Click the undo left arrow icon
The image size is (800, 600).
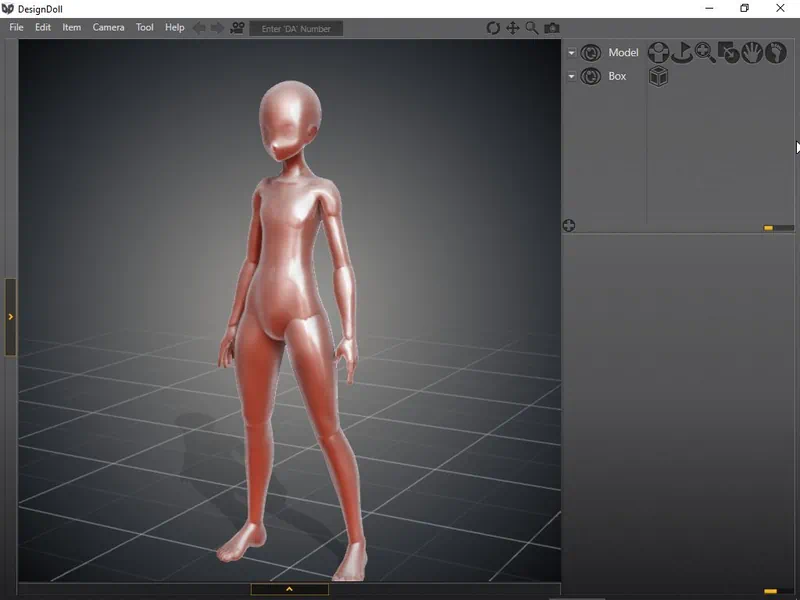coord(199,28)
